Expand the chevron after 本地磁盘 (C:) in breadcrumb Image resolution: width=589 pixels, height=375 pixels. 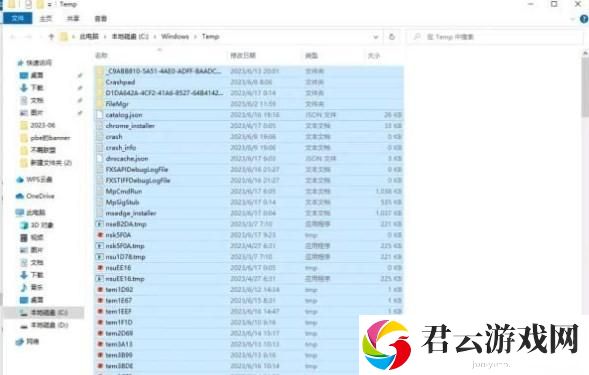[155, 37]
